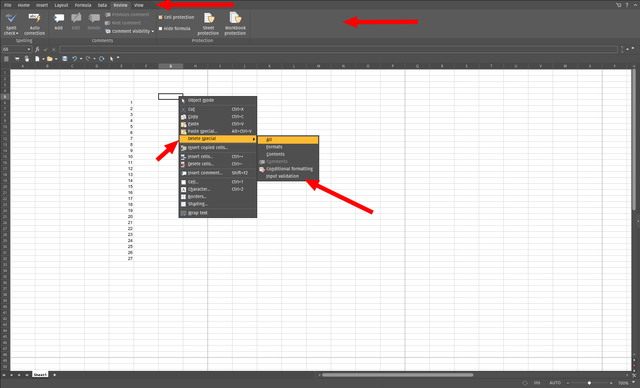Add a new sheet with plus button
The image size is (640, 388).
(54, 375)
